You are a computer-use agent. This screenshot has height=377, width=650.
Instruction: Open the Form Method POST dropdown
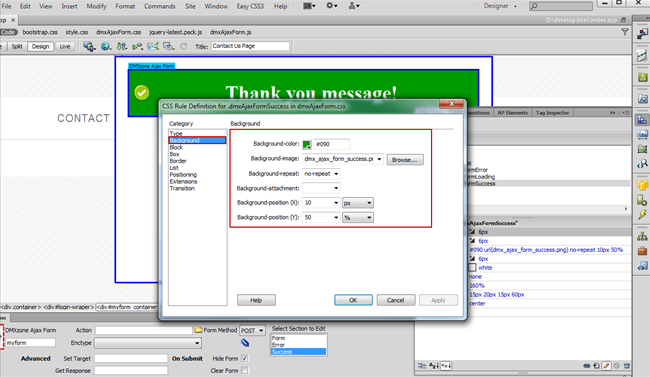(x=252, y=331)
